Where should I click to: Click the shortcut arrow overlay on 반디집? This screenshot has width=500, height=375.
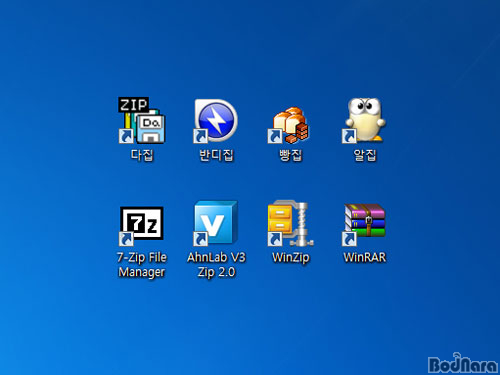[201, 136]
